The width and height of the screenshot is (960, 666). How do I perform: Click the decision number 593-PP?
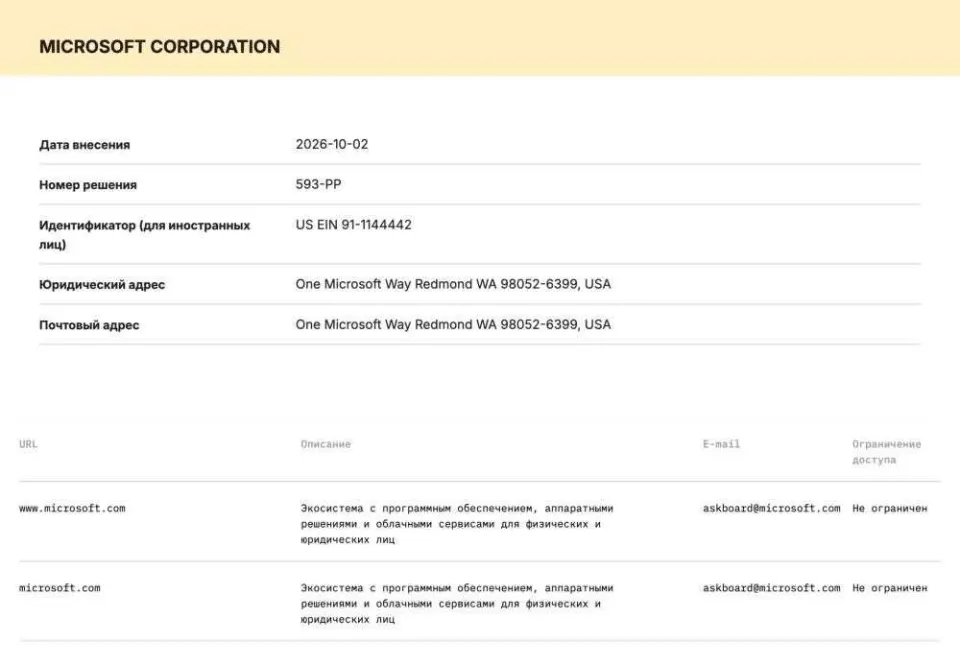point(318,184)
